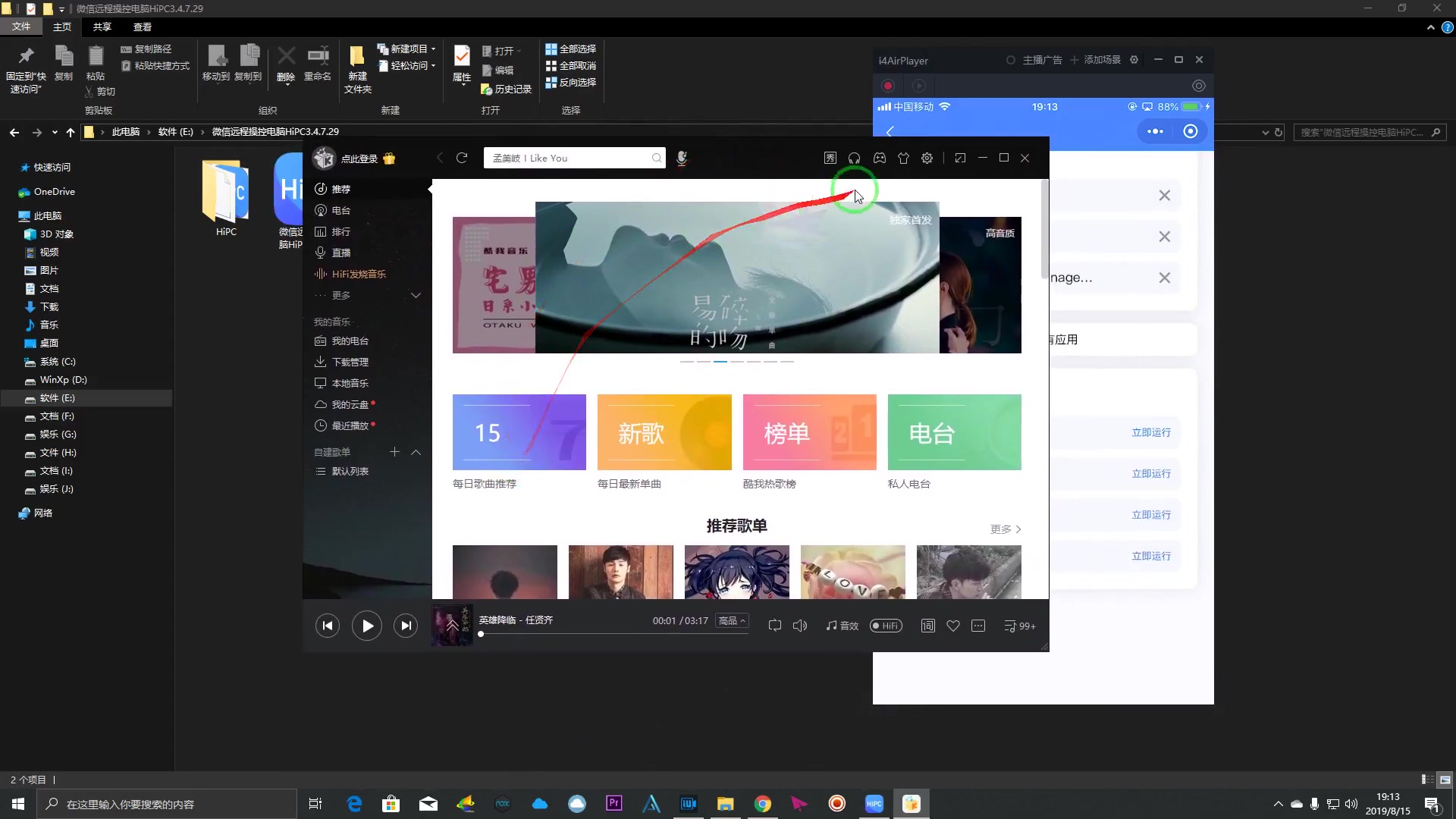Open the 15 每日歌曲推荐 card
The height and width of the screenshot is (819, 1456).
click(519, 432)
